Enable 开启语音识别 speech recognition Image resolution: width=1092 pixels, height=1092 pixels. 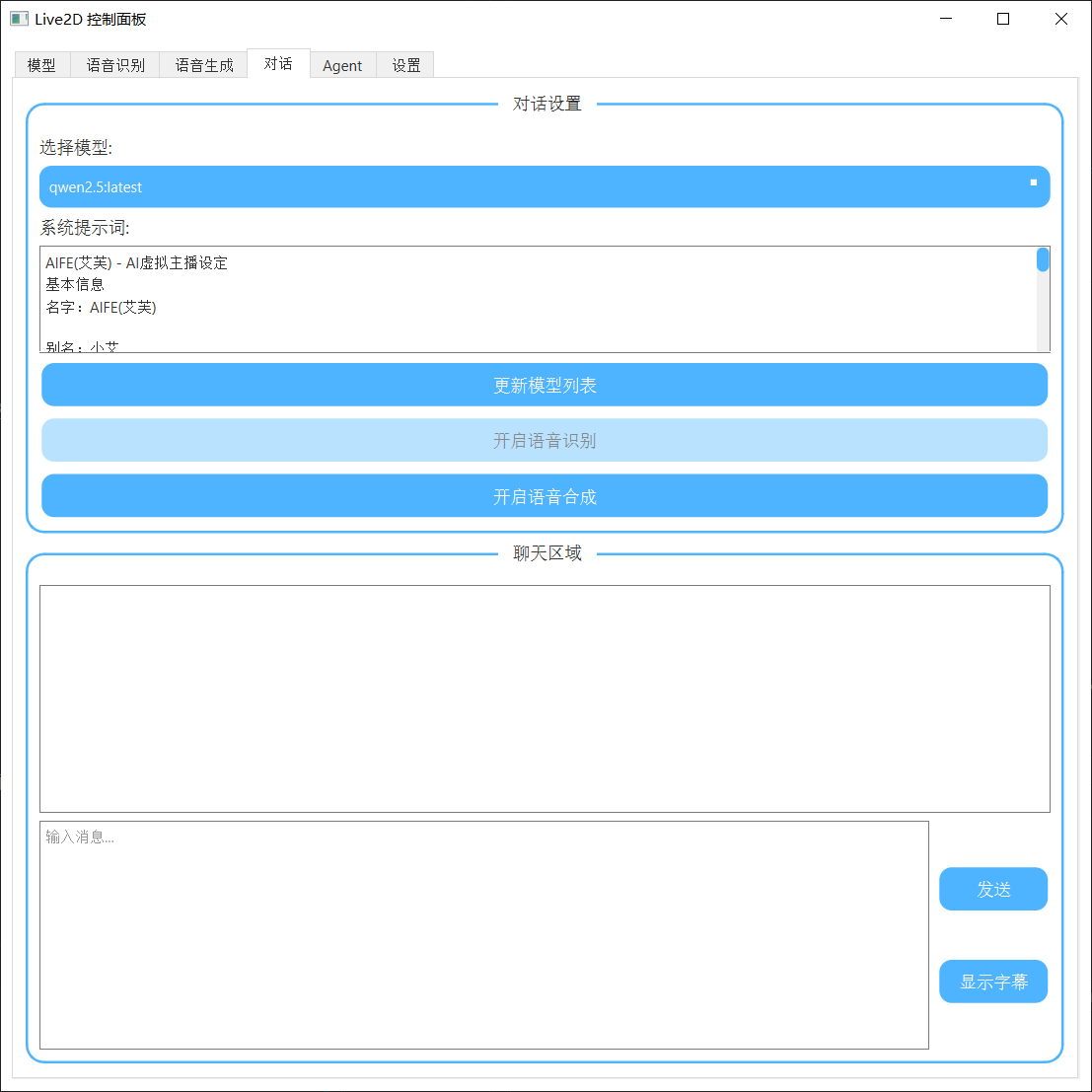[544, 440]
